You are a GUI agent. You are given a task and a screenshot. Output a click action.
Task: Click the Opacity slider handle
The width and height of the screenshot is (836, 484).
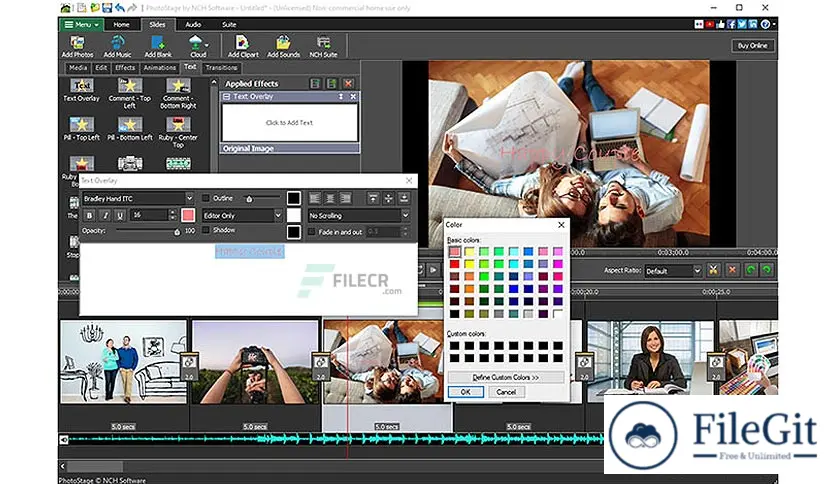[x=177, y=232]
